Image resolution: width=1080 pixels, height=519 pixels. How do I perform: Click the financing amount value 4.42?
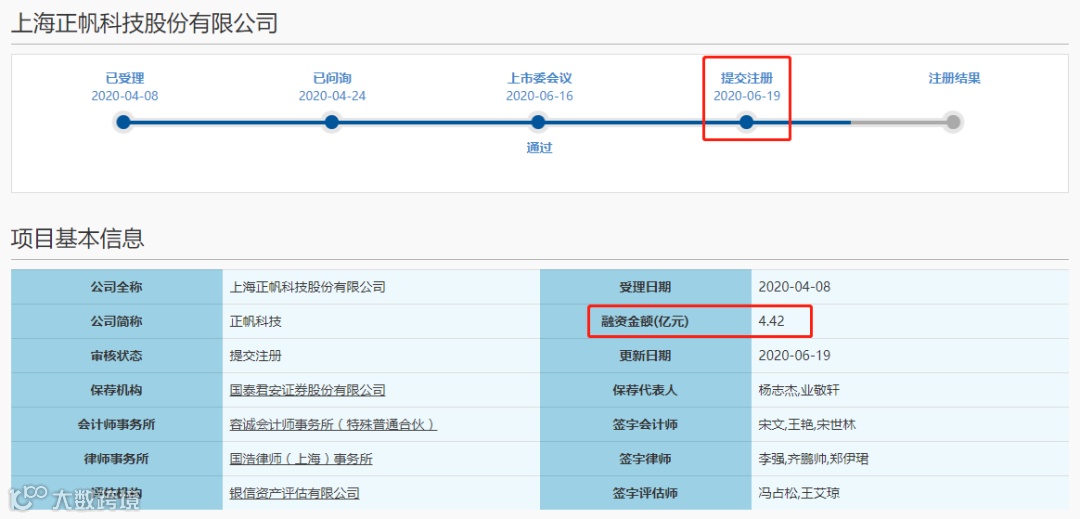point(771,321)
